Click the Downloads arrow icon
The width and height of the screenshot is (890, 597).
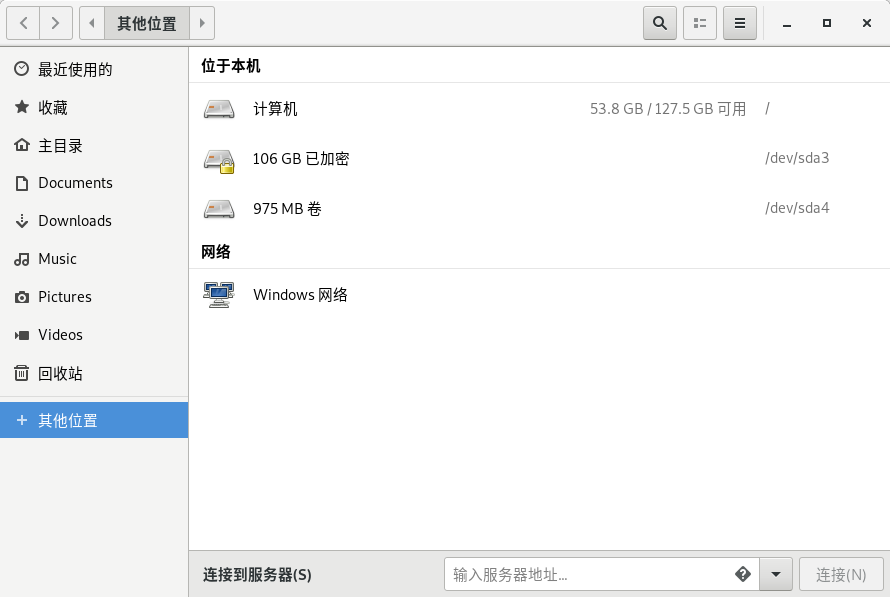click(x=22, y=221)
